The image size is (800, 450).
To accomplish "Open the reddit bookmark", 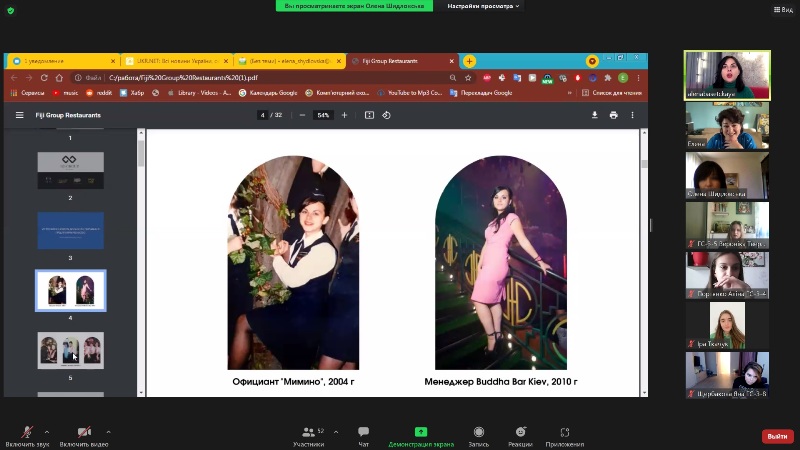I will pyautogui.click(x=99, y=93).
